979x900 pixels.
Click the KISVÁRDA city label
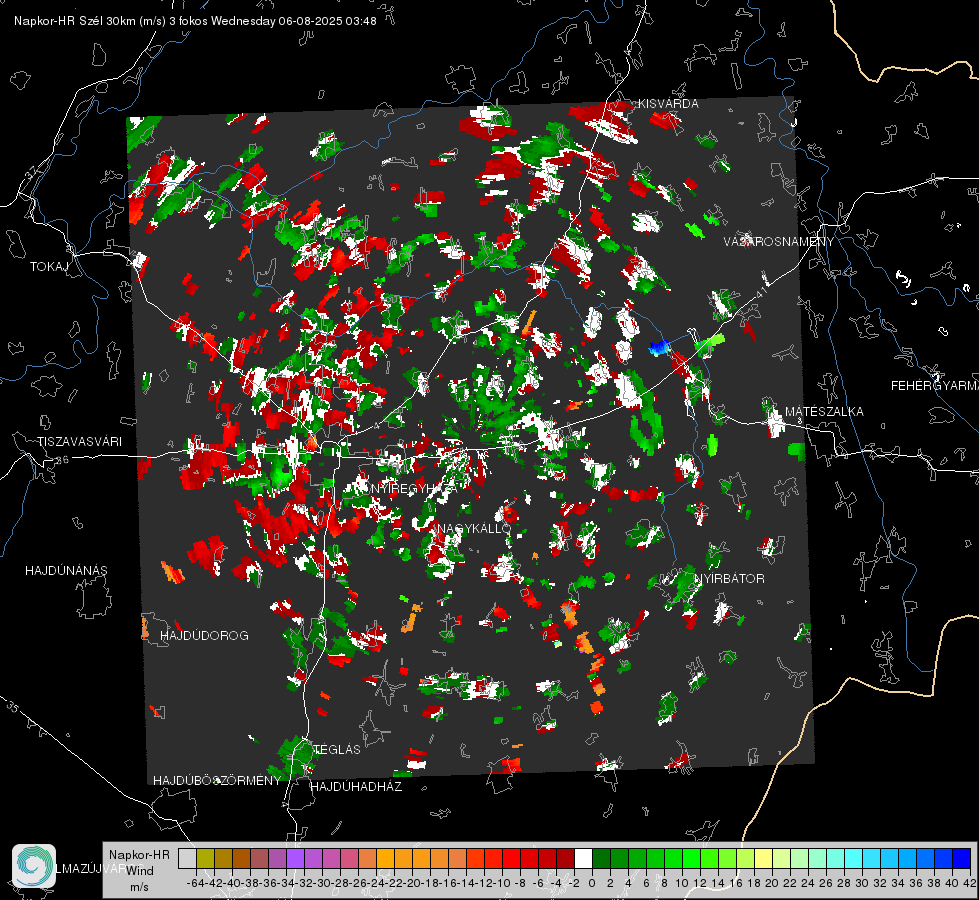click(x=667, y=104)
